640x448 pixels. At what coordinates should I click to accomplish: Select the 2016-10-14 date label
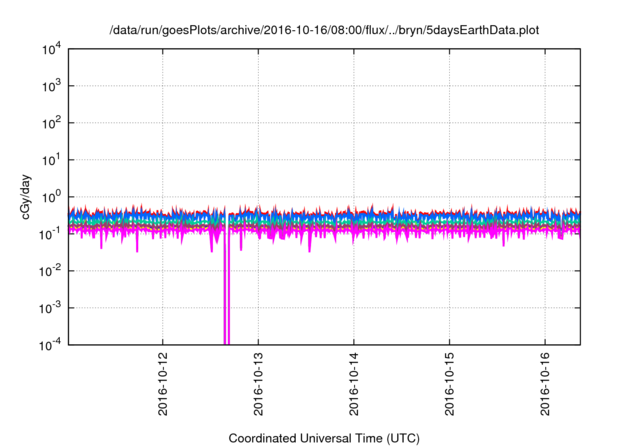pos(353,384)
